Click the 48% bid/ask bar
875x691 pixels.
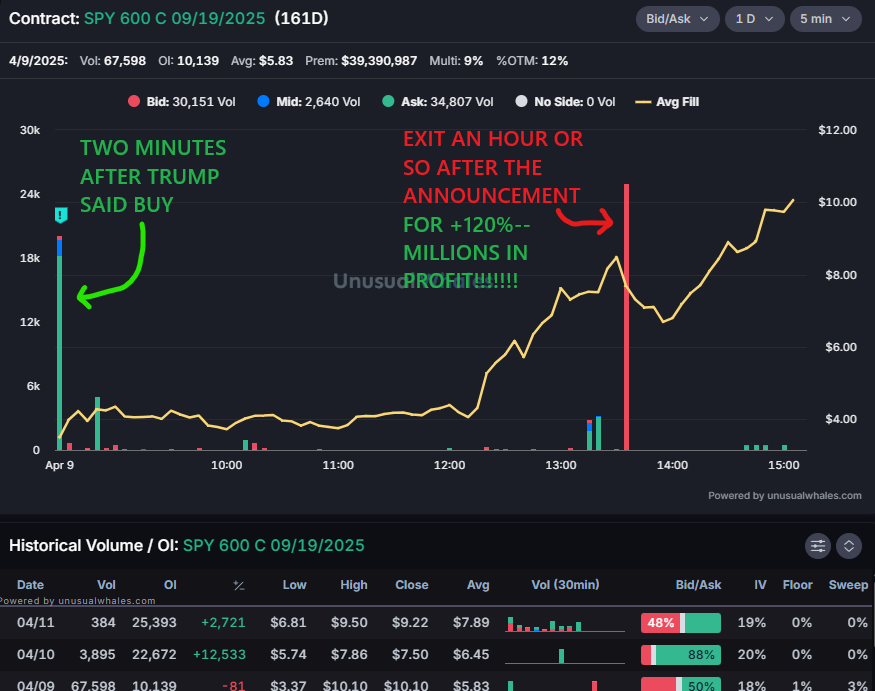(681, 623)
